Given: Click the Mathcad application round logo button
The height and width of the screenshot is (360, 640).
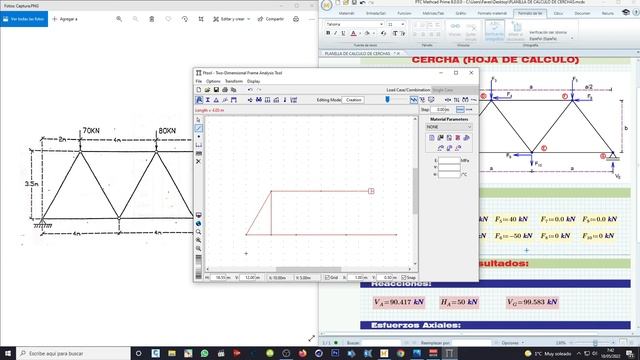Looking at the screenshot, I should tap(327, 5).
